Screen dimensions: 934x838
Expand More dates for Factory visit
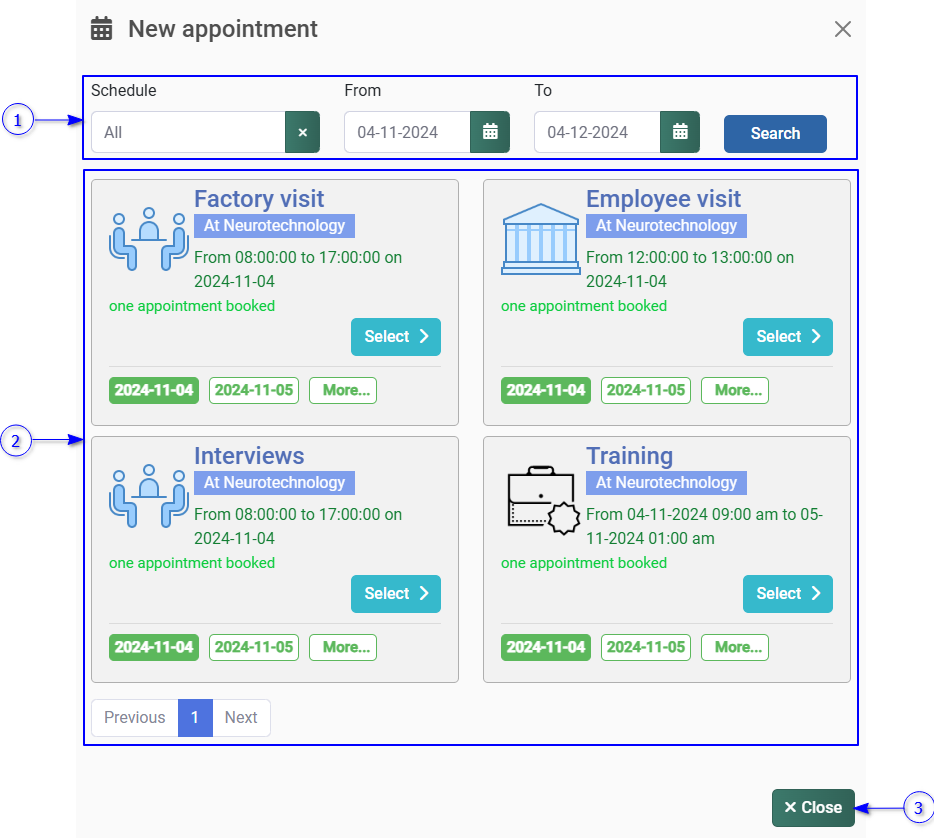[343, 390]
